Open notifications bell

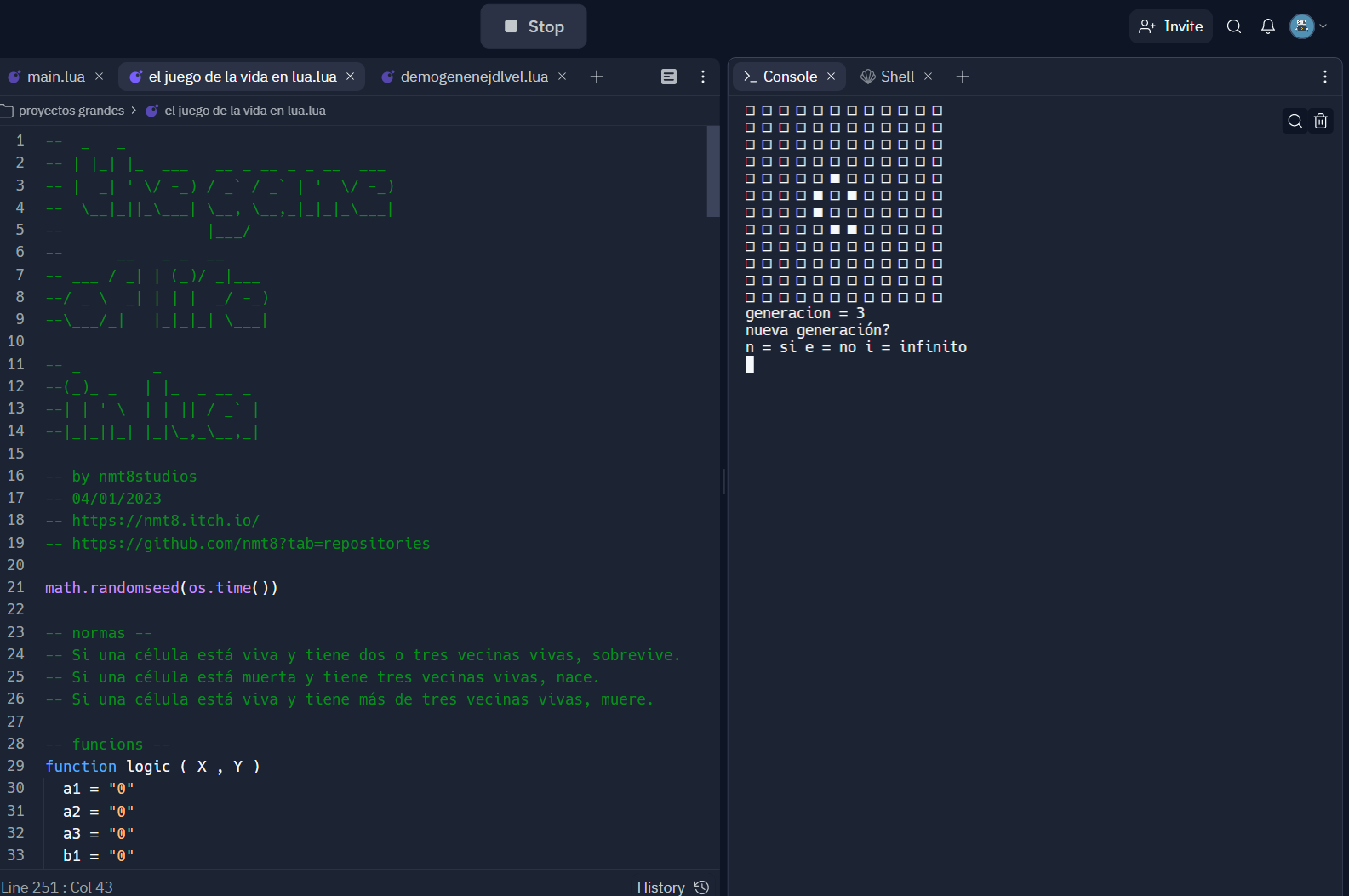(1268, 26)
